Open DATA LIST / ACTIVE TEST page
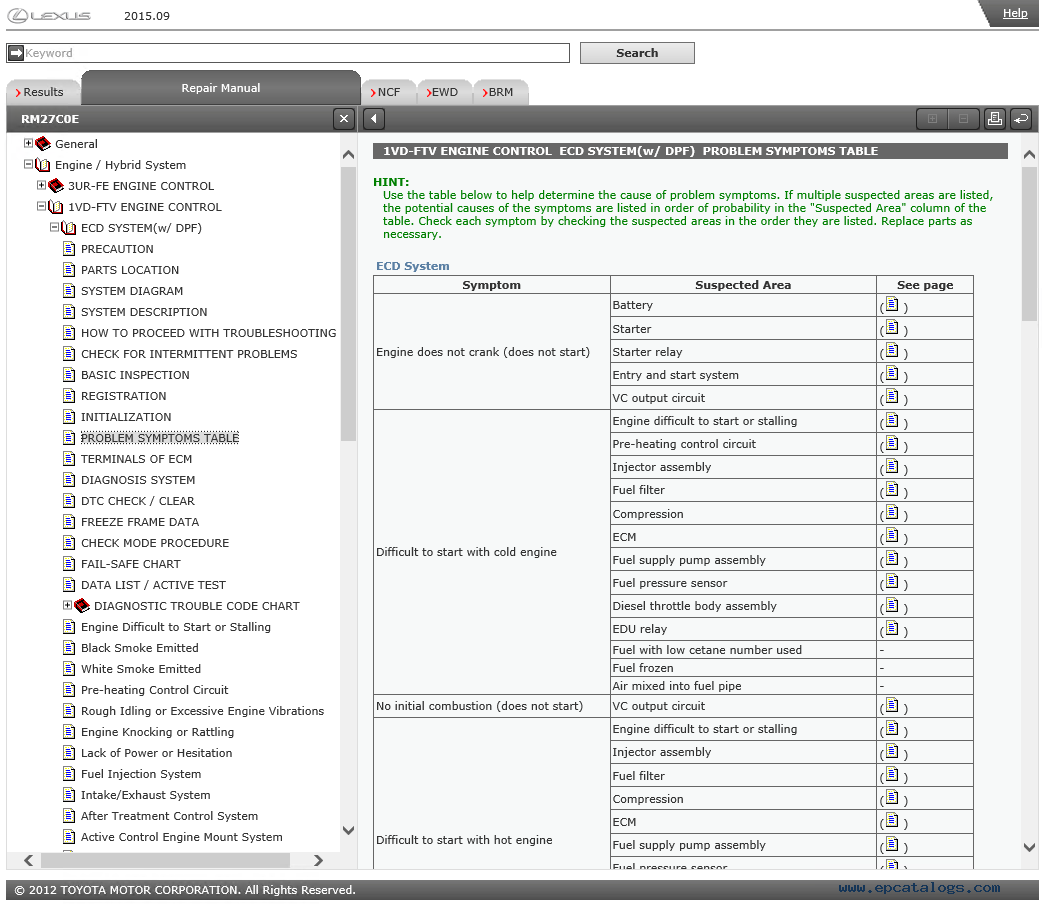1051x904 pixels. click(x=153, y=585)
